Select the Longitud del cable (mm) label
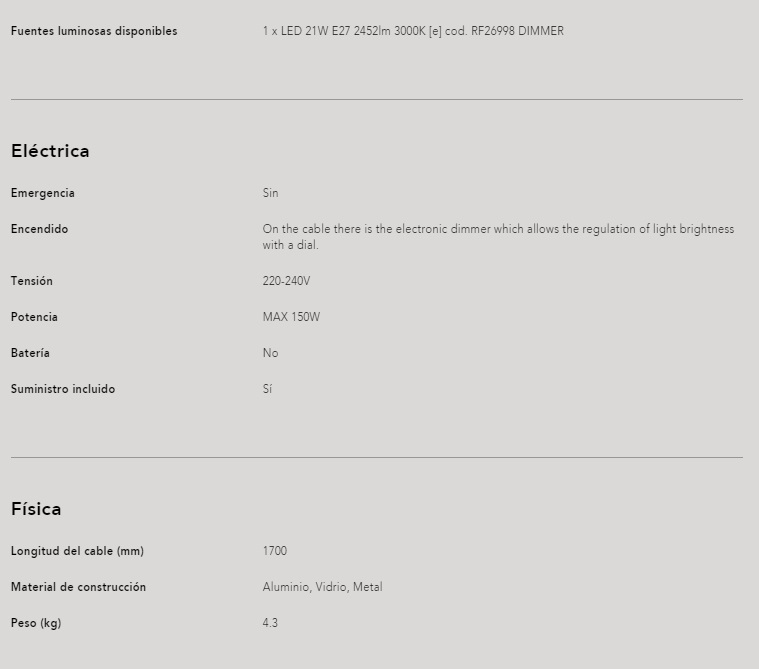Image resolution: width=759 pixels, height=669 pixels. (x=77, y=551)
